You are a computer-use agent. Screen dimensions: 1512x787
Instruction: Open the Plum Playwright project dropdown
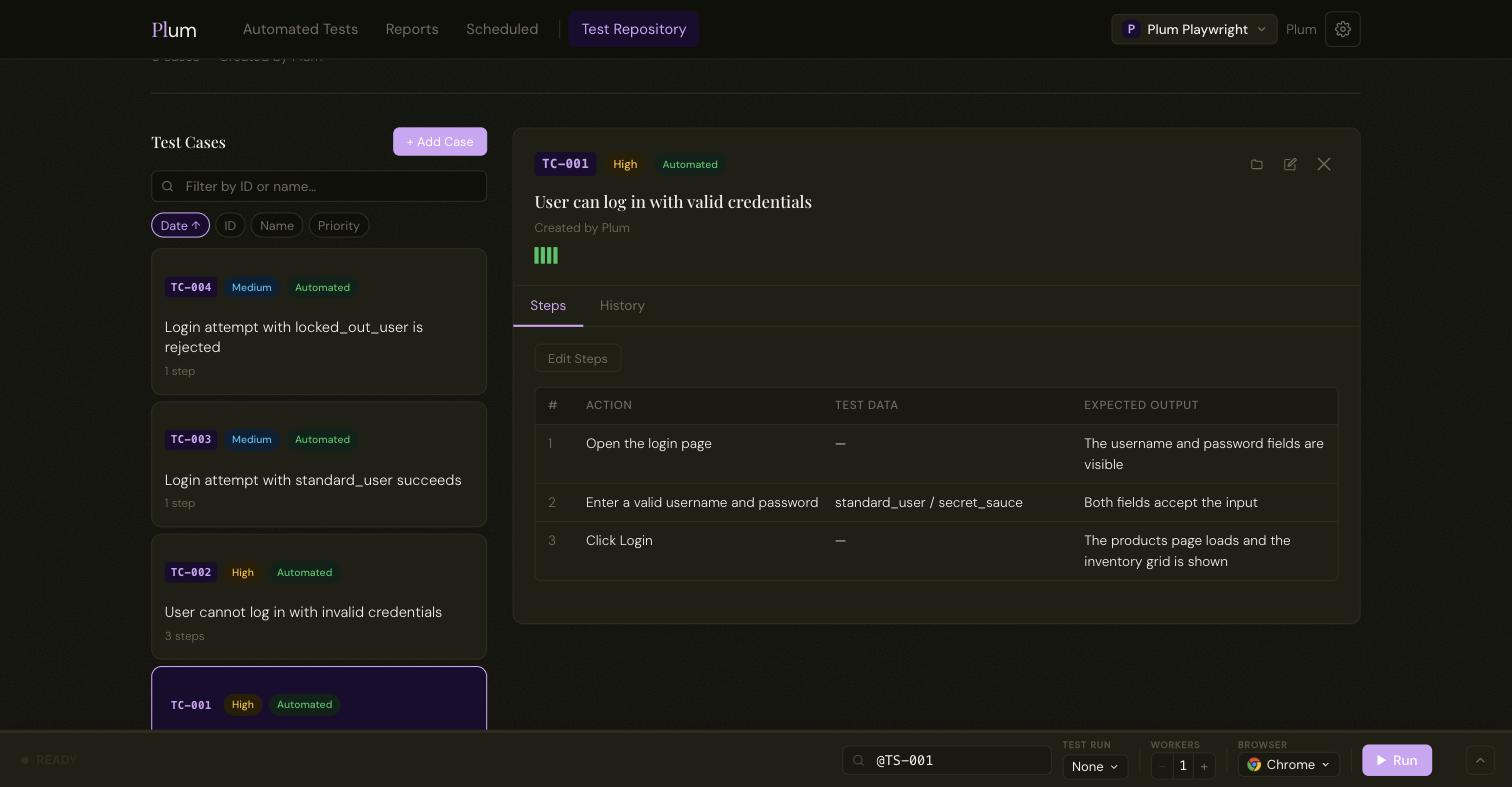tap(1194, 29)
